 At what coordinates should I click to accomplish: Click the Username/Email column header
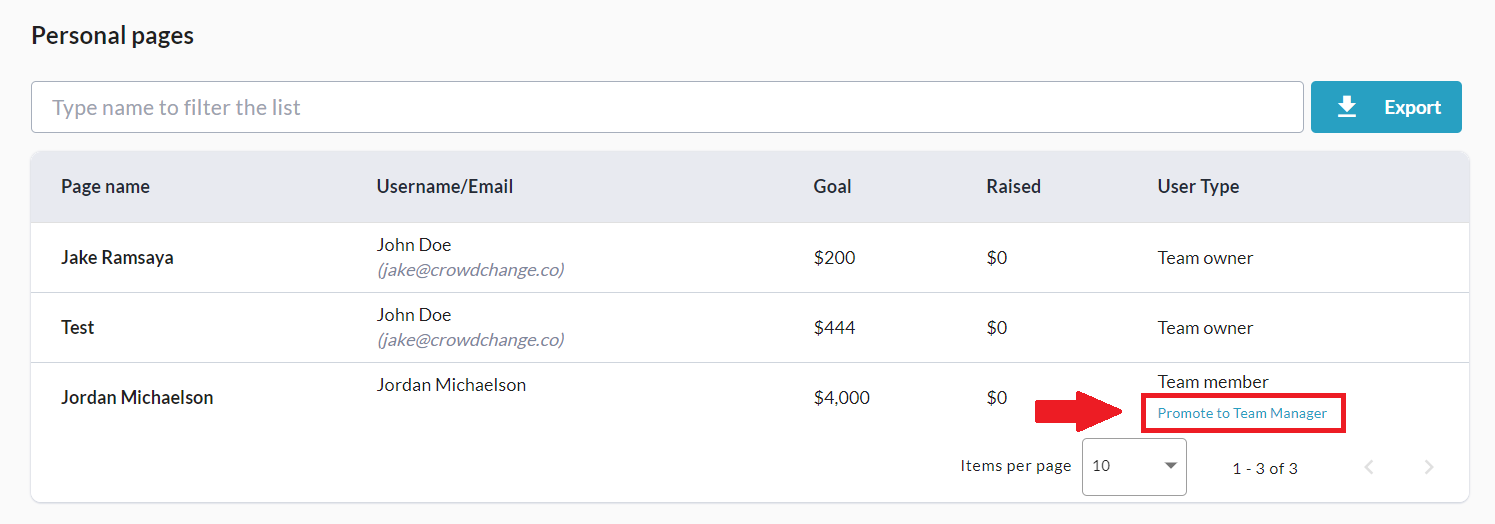click(x=444, y=186)
